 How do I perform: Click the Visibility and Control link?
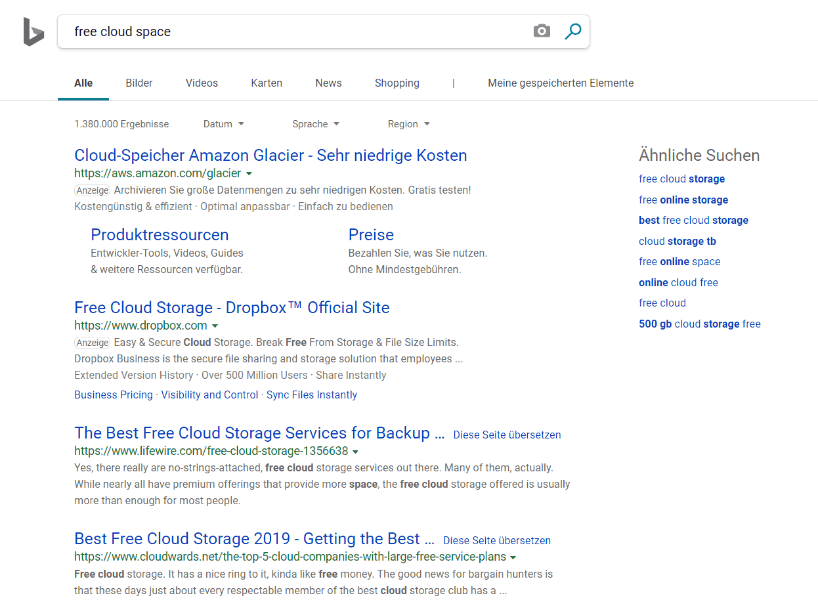click(x=209, y=395)
